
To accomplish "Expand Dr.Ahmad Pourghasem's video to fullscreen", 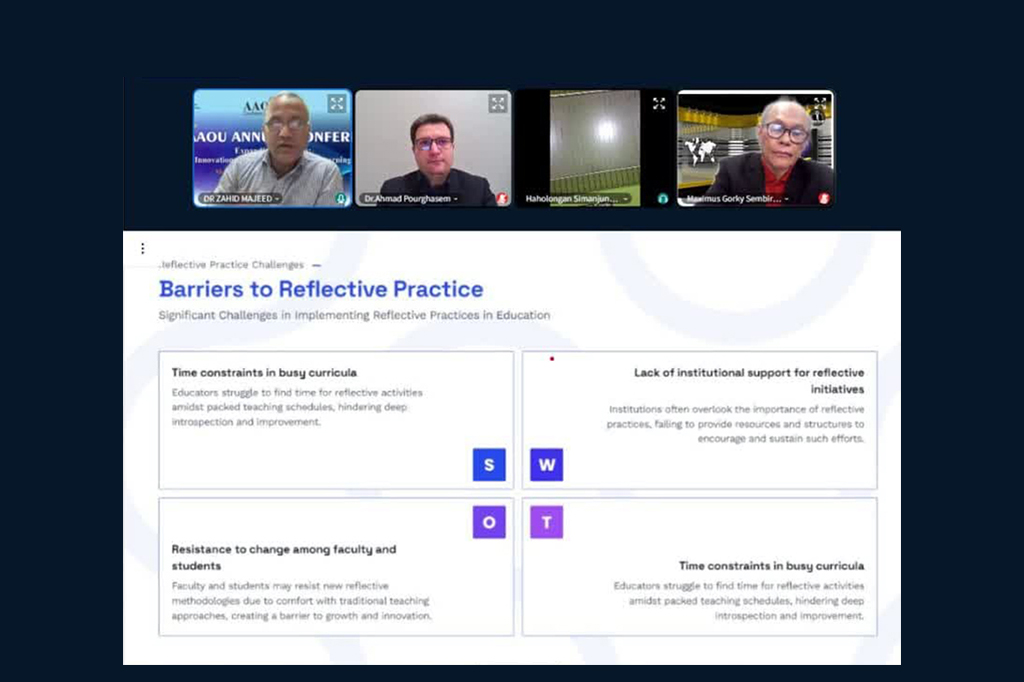I will point(498,103).
